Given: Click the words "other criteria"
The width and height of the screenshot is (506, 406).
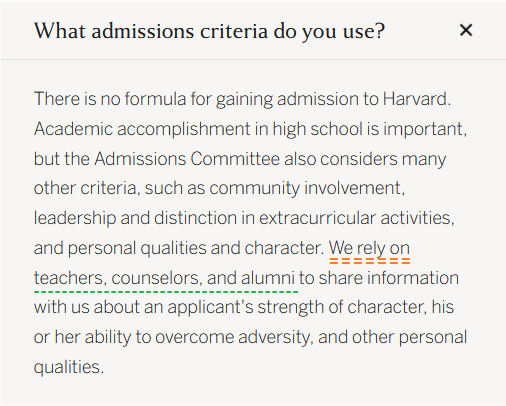Looking at the screenshot, I should 87,188.
